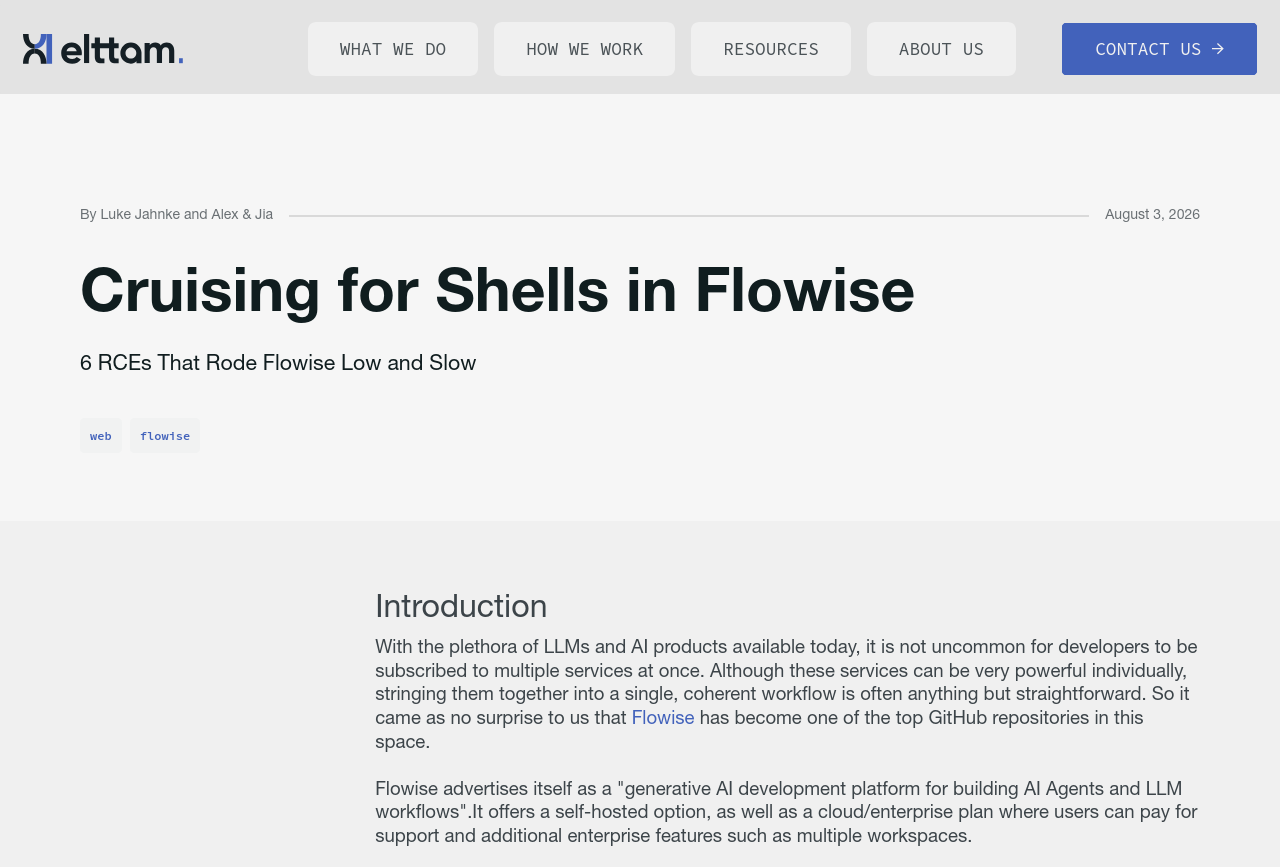Open the About Us menu
The image size is (1280, 867).
pos(941,49)
